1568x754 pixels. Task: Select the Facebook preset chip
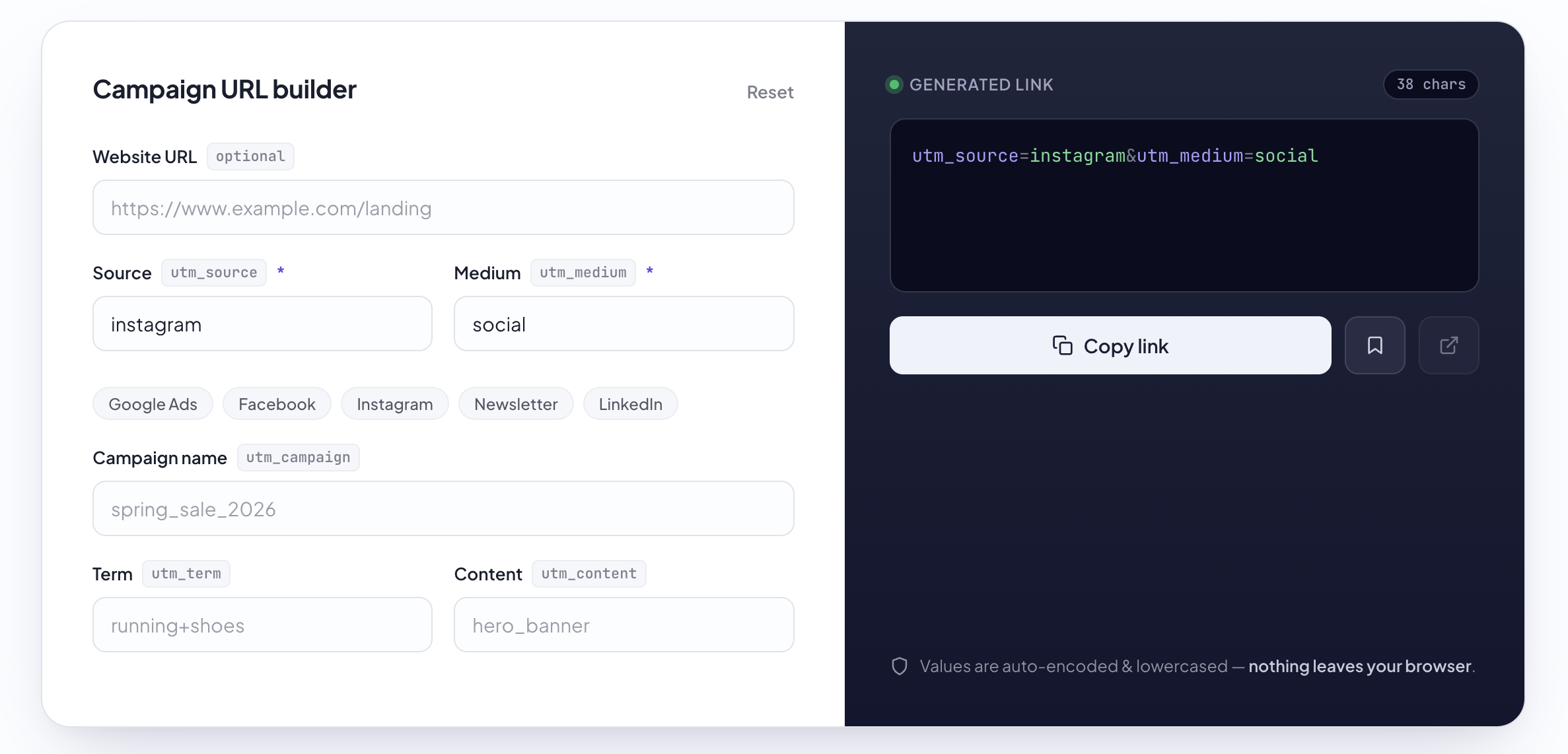277,404
